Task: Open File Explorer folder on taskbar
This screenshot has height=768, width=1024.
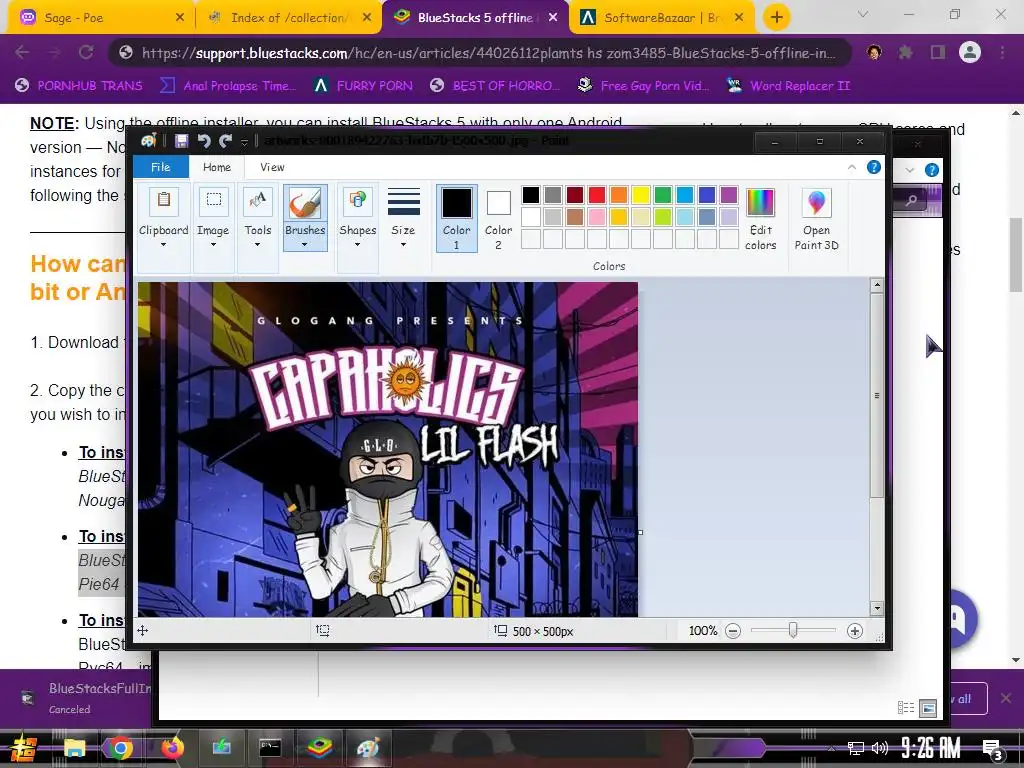Action: pyautogui.click(x=74, y=748)
